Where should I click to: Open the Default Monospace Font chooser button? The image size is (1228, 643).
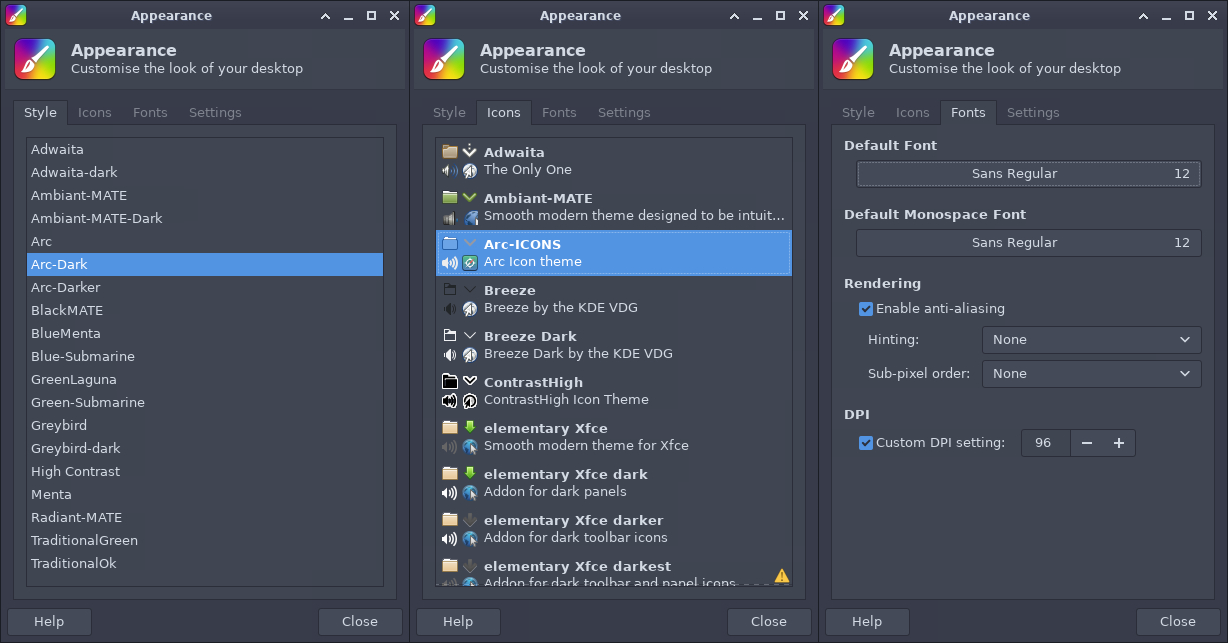pyautogui.click(x=1028, y=243)
